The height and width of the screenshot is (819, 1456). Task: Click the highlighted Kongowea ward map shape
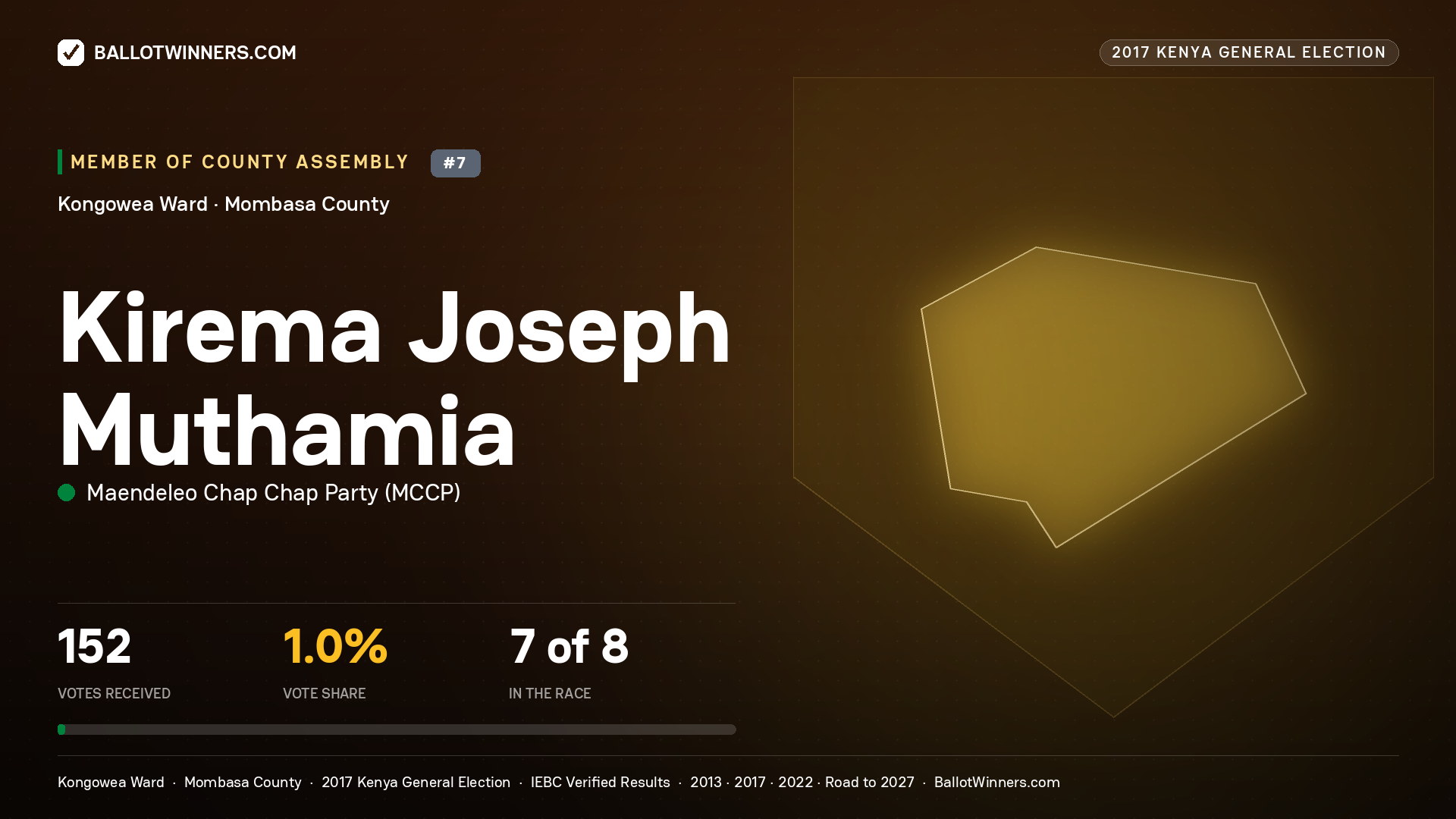[x=1113, y=397]
